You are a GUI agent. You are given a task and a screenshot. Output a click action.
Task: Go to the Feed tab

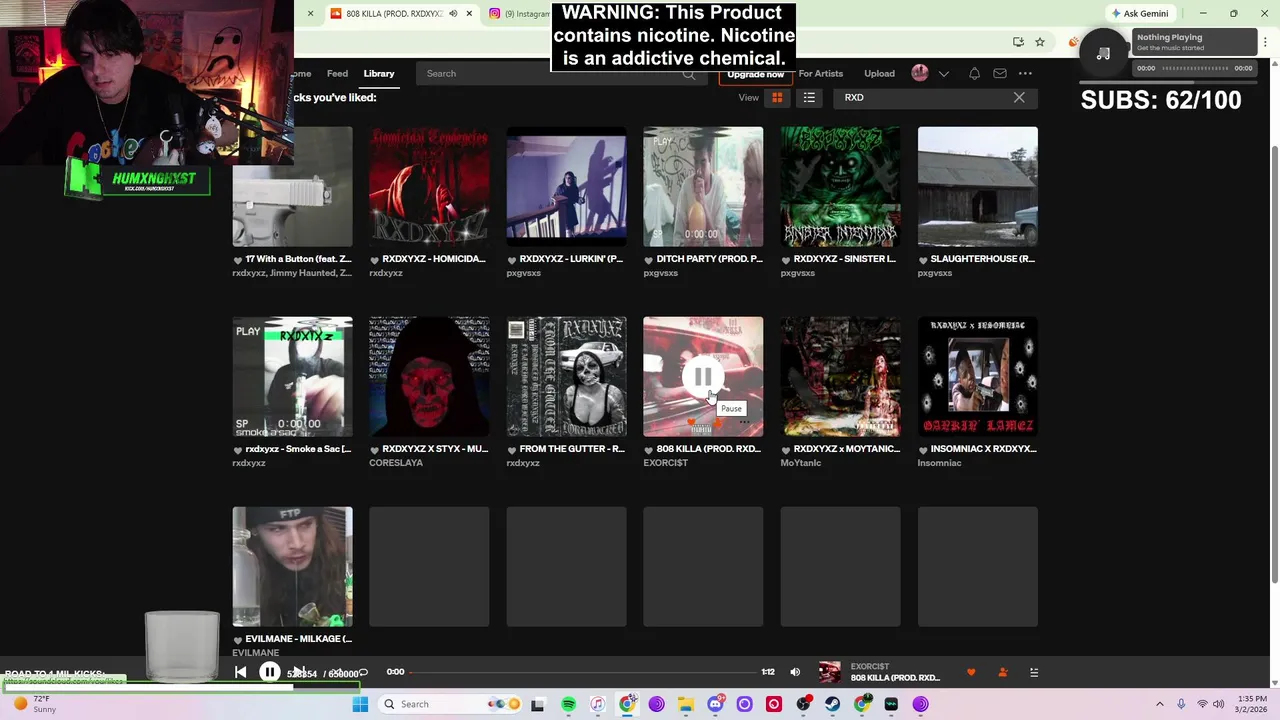pos(337,73)
